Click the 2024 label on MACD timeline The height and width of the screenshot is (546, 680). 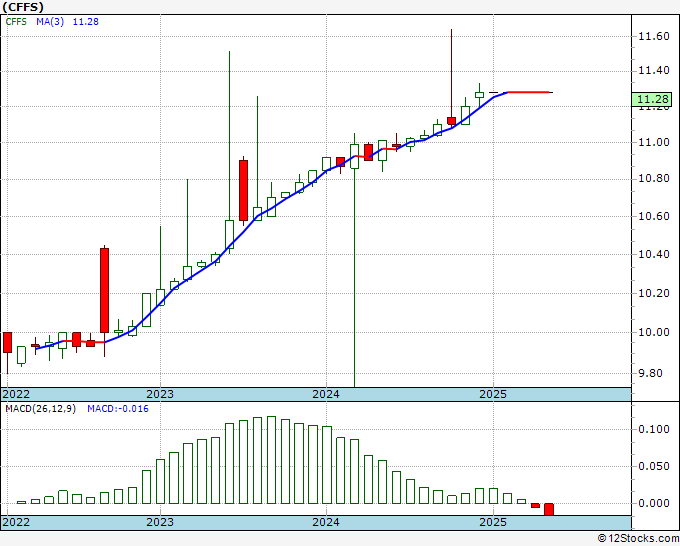coord(326,522)
